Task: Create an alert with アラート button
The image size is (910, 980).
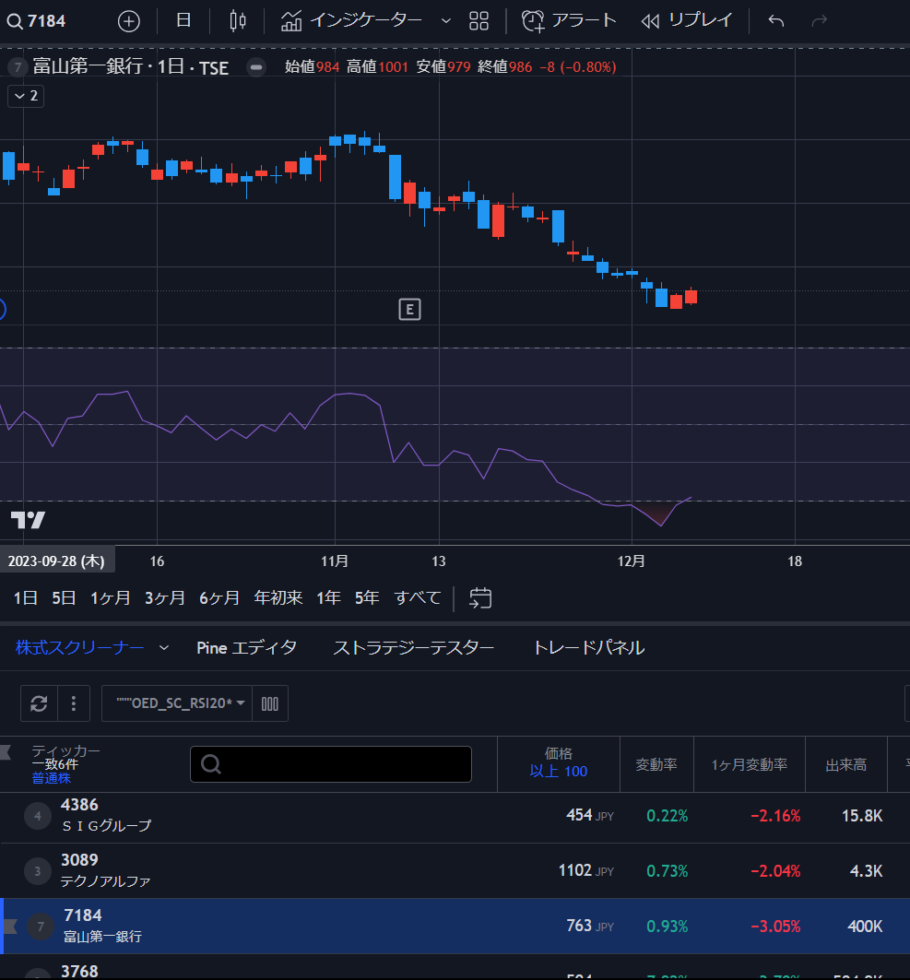Action: pyautogui.click(x=569, y=21)
